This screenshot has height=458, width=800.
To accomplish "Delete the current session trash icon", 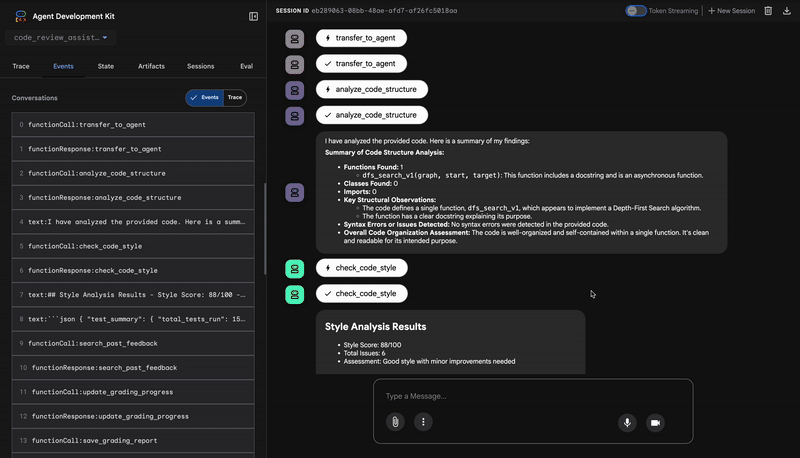I will [x=768, y=11].
